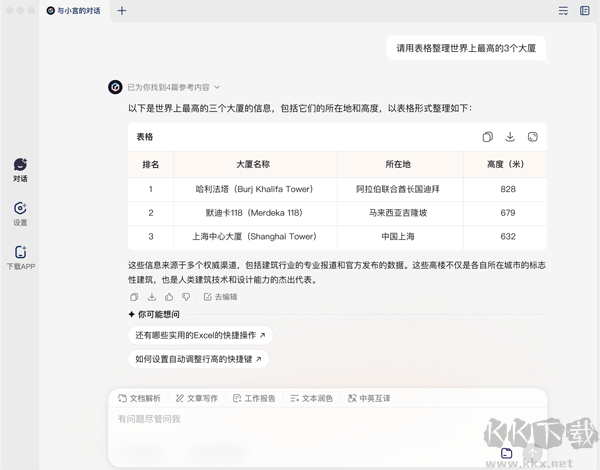Viewport: 600px width, 470px height.
Task: Copy the table using the copy icon
Action: click(487, 137)
